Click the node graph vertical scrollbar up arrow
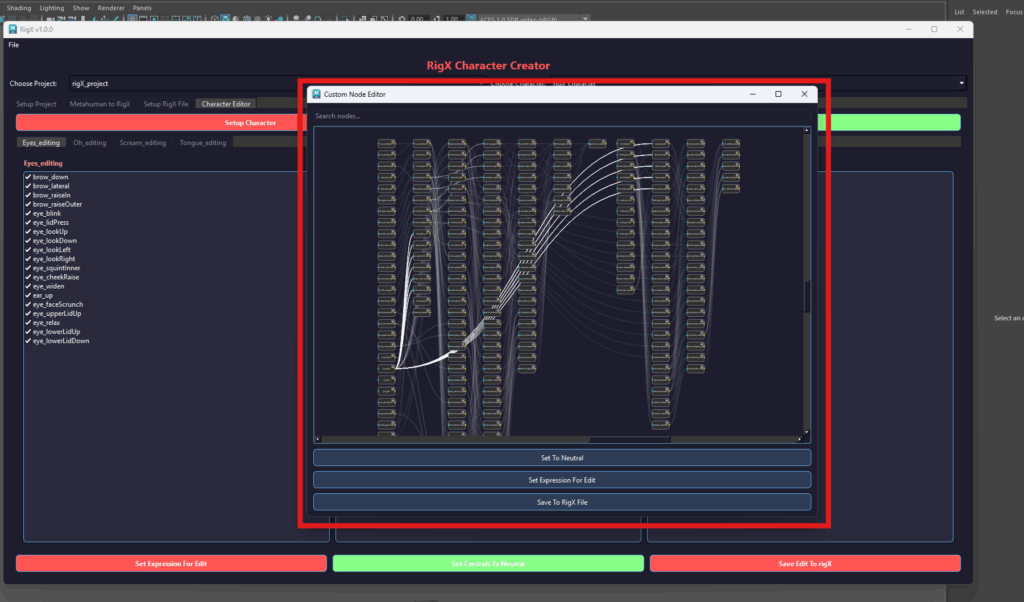The width and height of the screenshot is (1024, 602). pos(806,132)
